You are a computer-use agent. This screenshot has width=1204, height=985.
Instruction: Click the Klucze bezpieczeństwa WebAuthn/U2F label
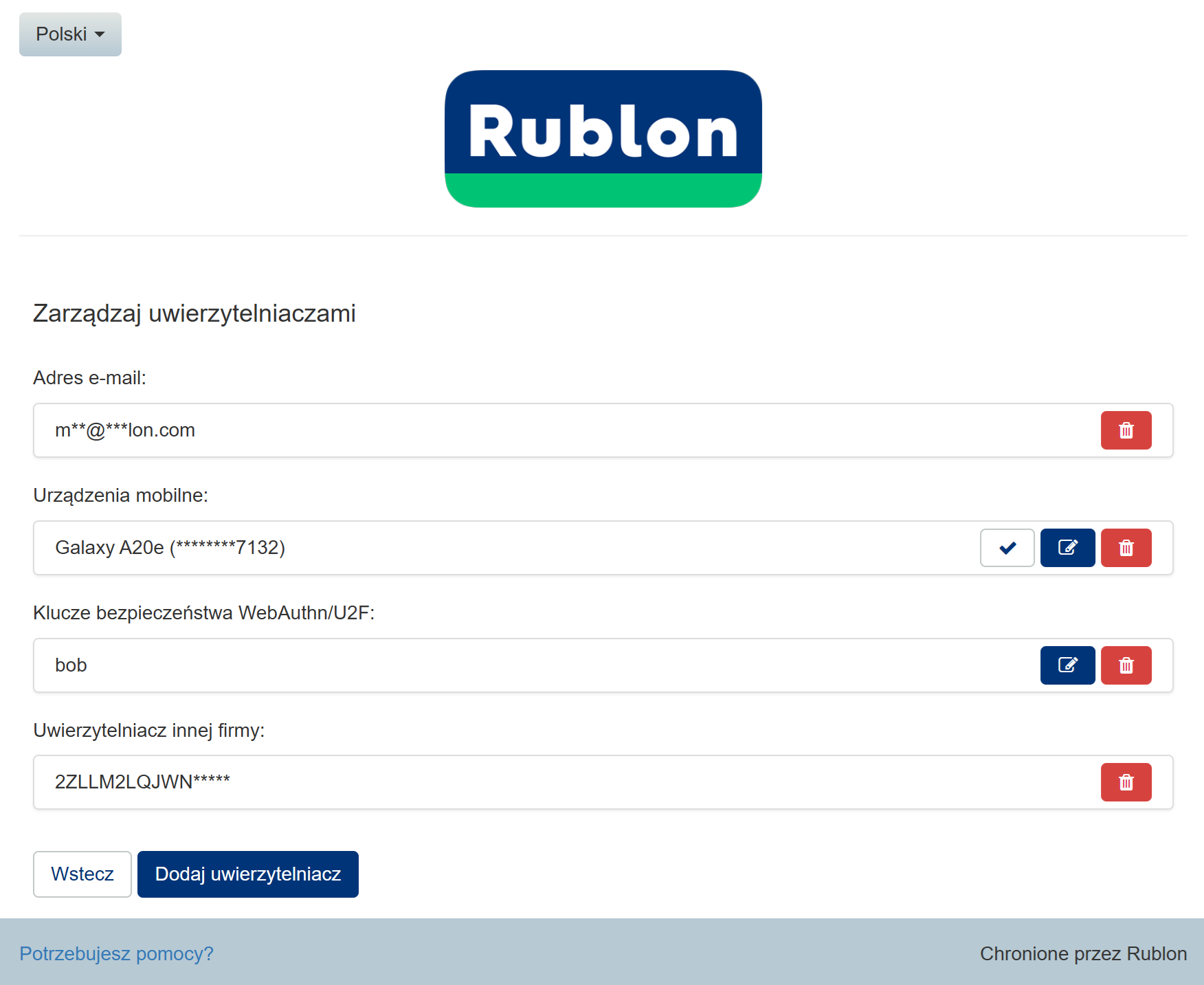tap(203, 613)
